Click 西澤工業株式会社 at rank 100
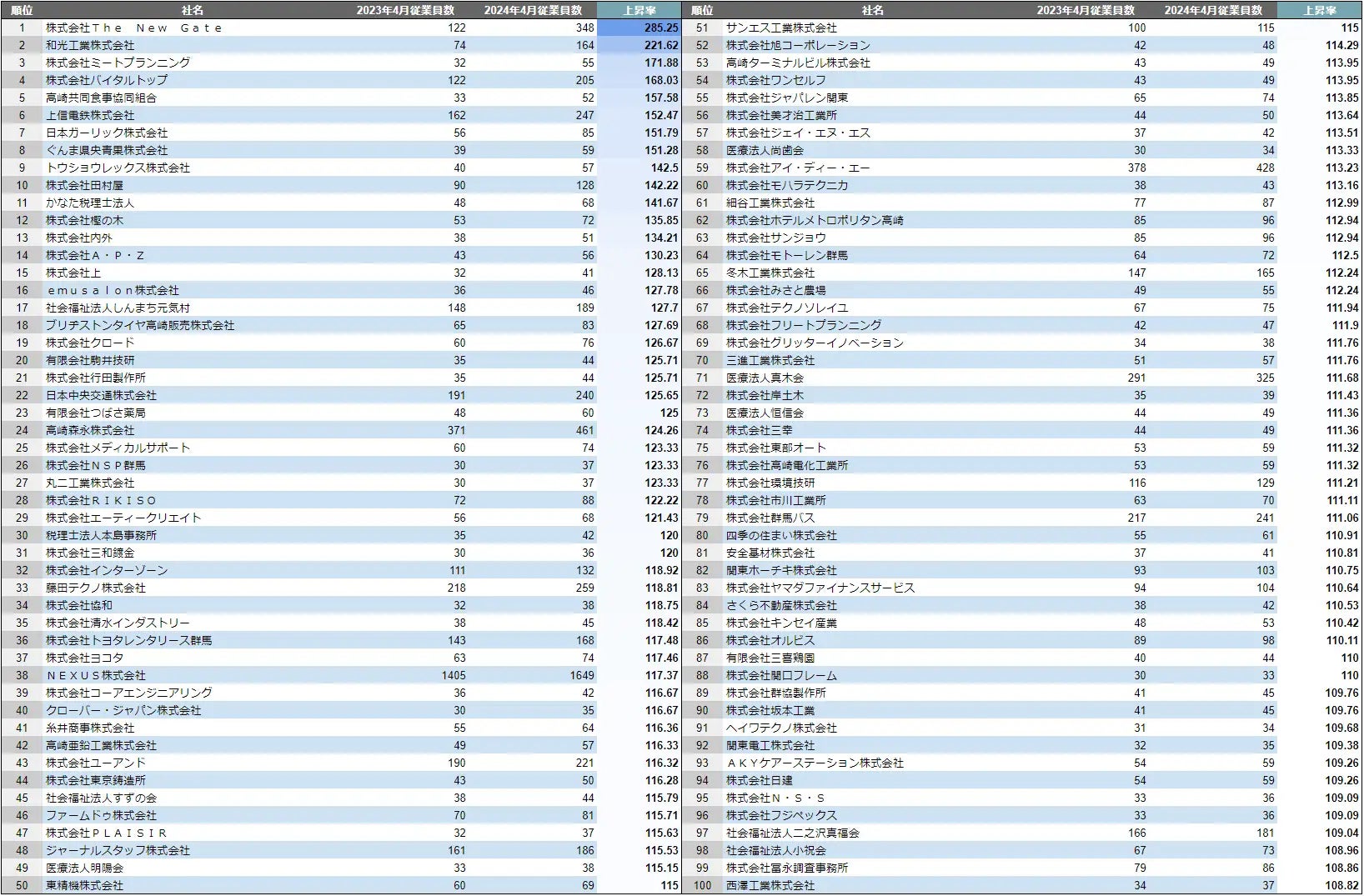The image size is (1364, 896). (770, 885)
